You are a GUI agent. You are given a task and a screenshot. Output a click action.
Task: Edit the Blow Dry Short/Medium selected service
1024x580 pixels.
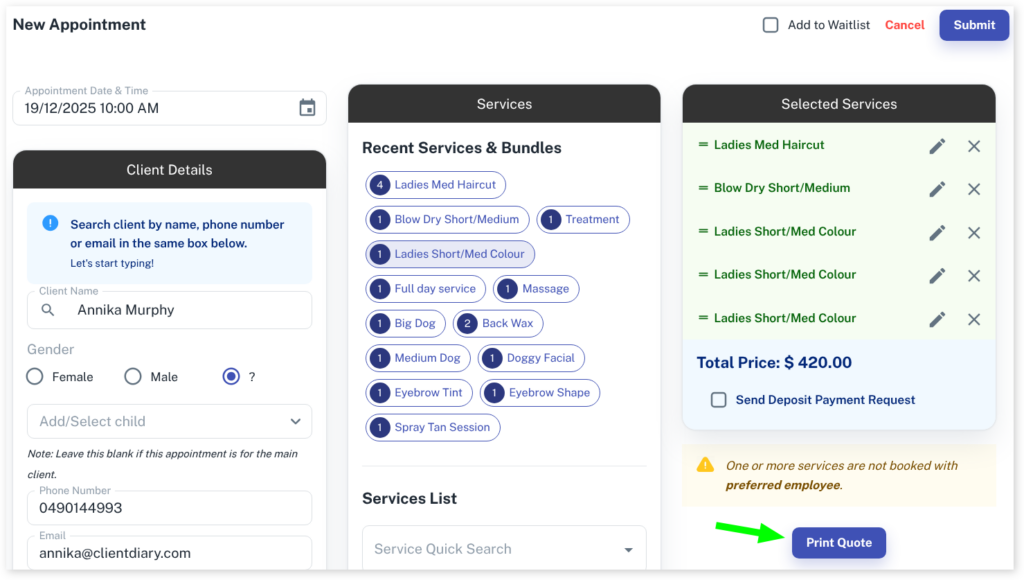point(937,189)
